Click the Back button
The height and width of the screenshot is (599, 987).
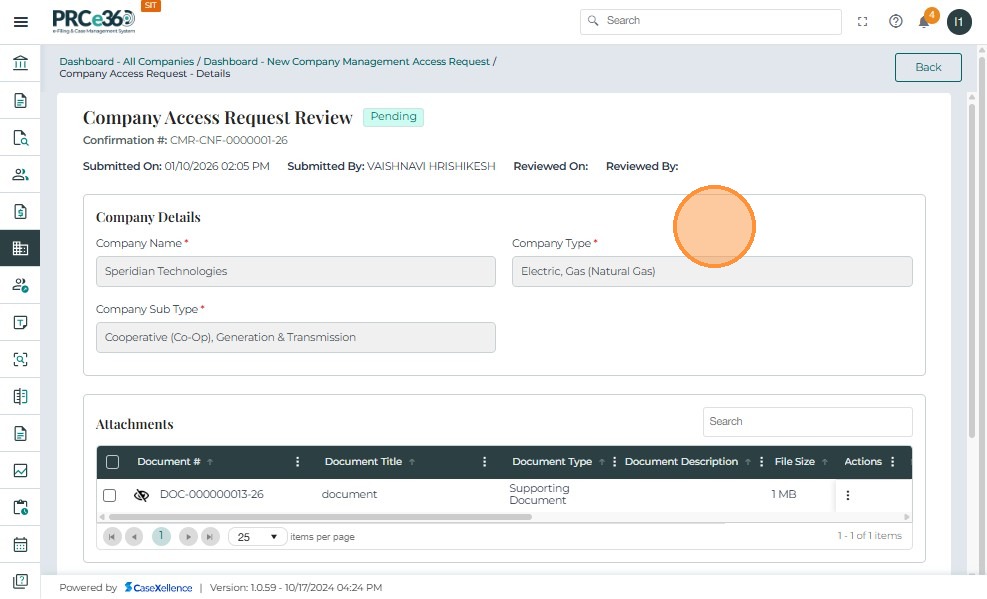tap(927, 67)
